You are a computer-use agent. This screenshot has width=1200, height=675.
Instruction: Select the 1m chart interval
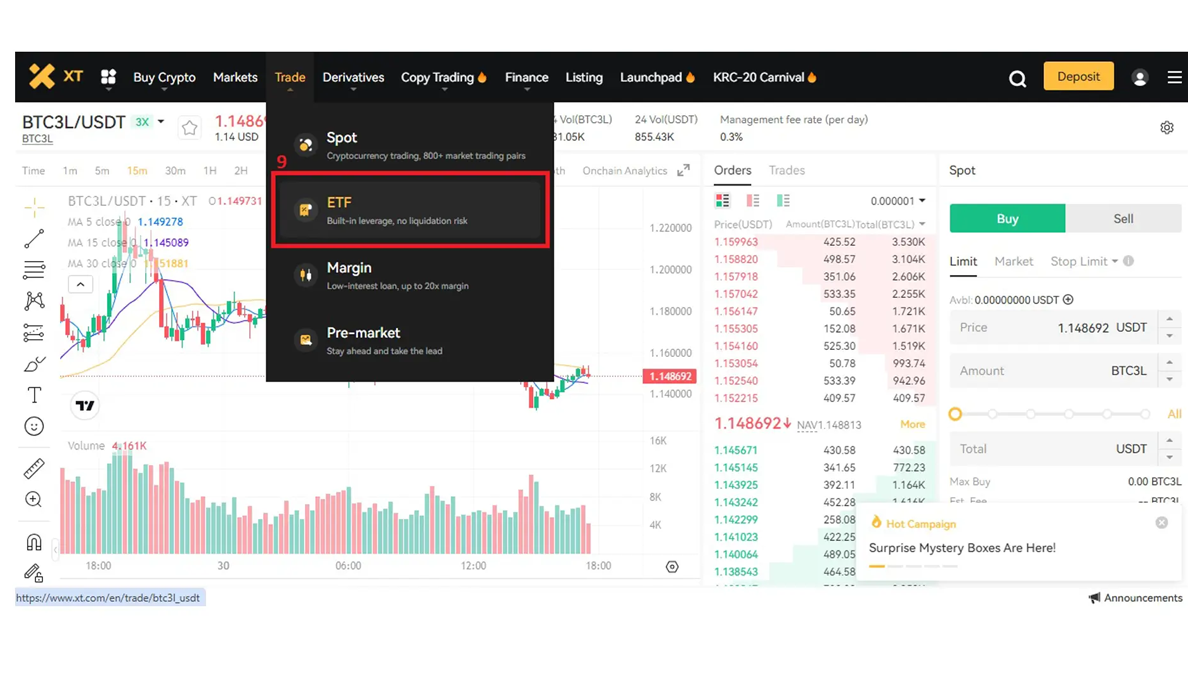[70, 171]
